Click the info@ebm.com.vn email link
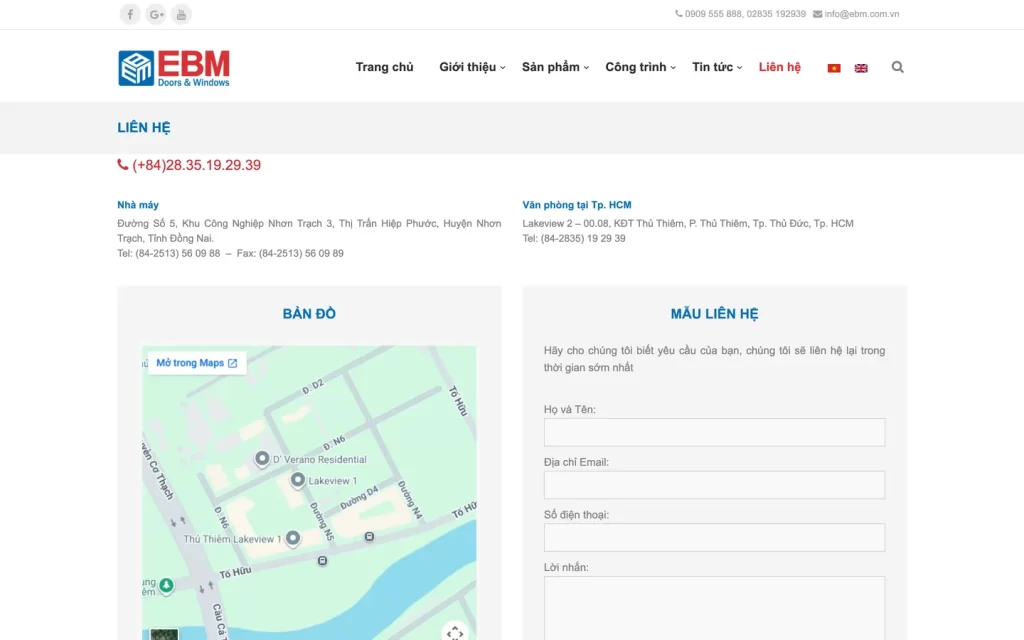This screenshot has width=1024, height=640. pyautogui.click(x=861, y=14)
